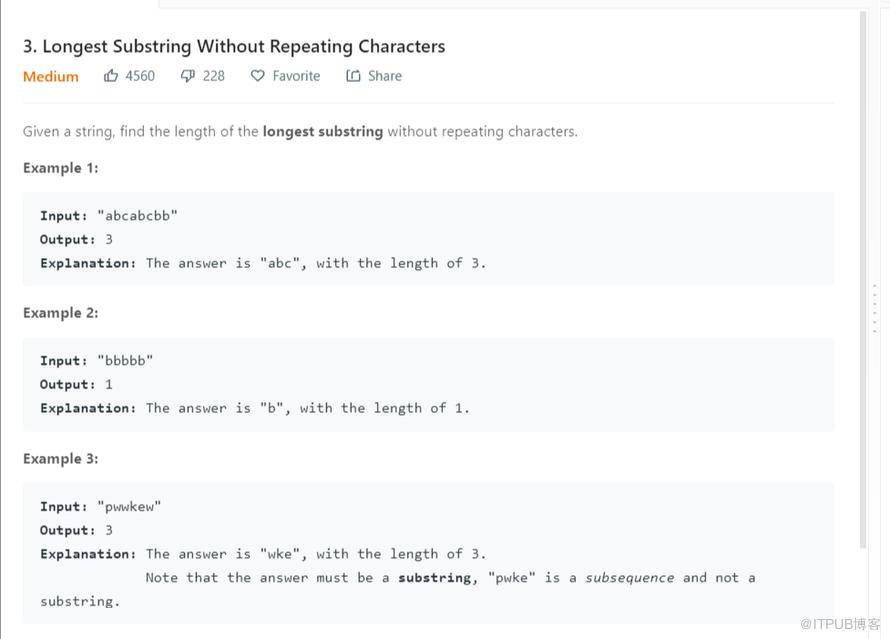Click the heart icon to favorite the problem
The width and height of the screenshot is (890, 639).
(x=258, y=75)
